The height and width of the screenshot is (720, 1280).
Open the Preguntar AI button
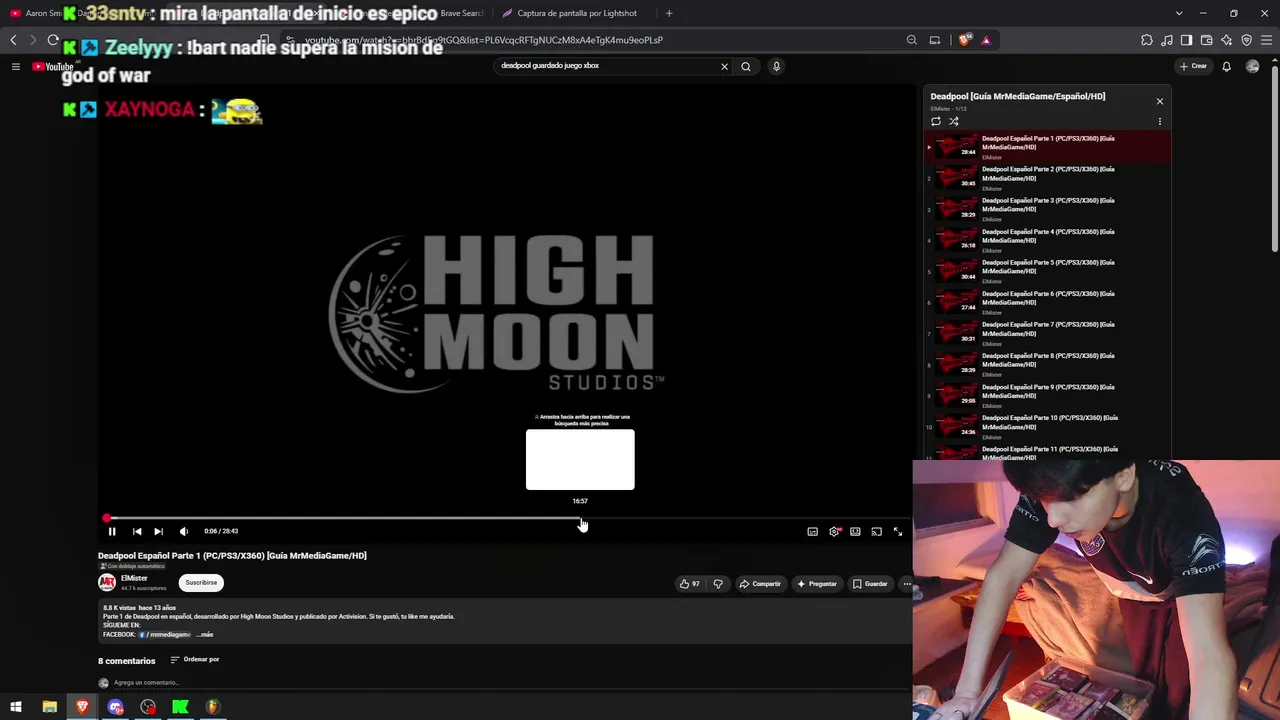pos(817,584)
